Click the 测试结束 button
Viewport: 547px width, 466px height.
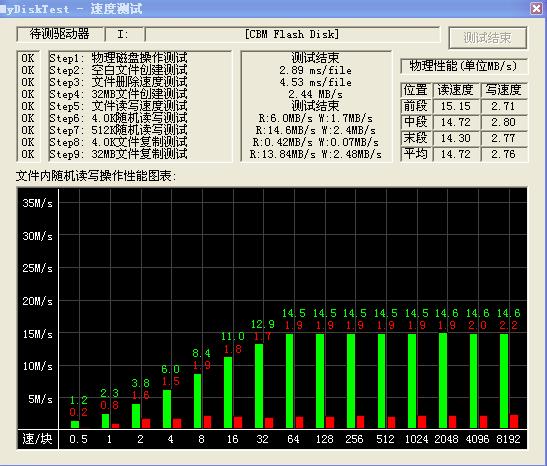[x=487, y=38]
